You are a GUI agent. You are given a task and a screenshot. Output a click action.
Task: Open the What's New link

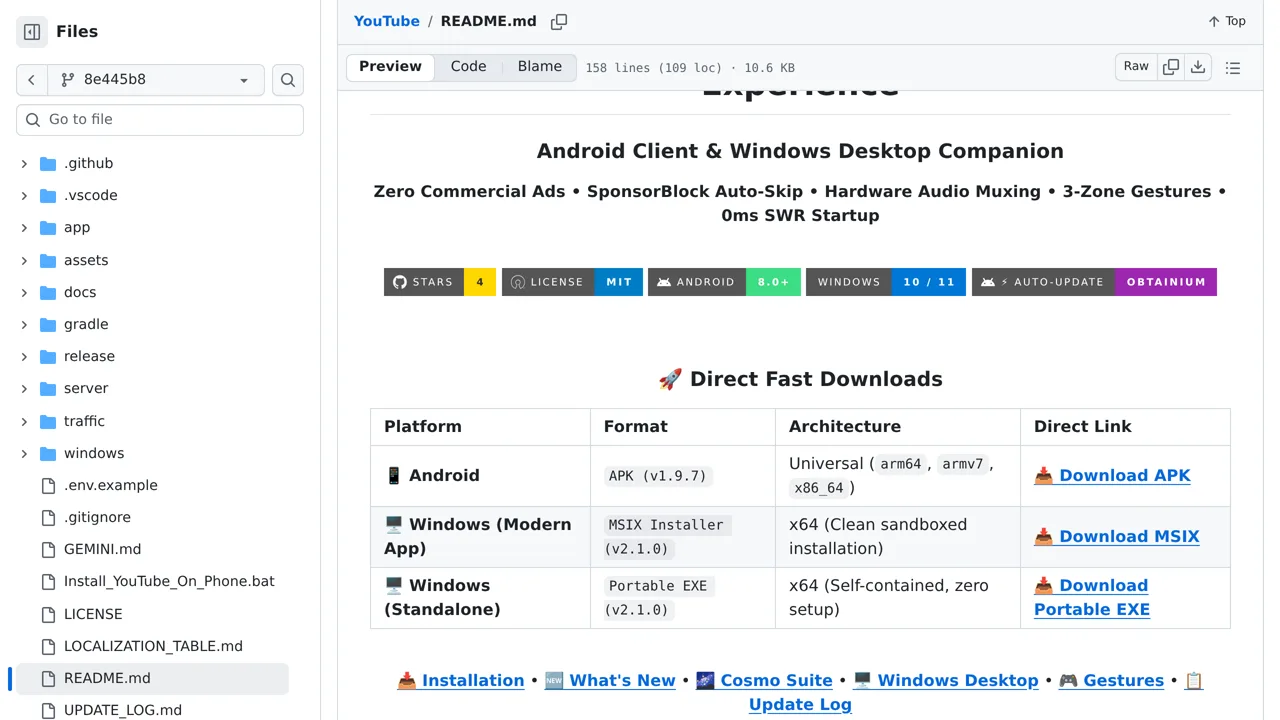click(x=610, y=680)
